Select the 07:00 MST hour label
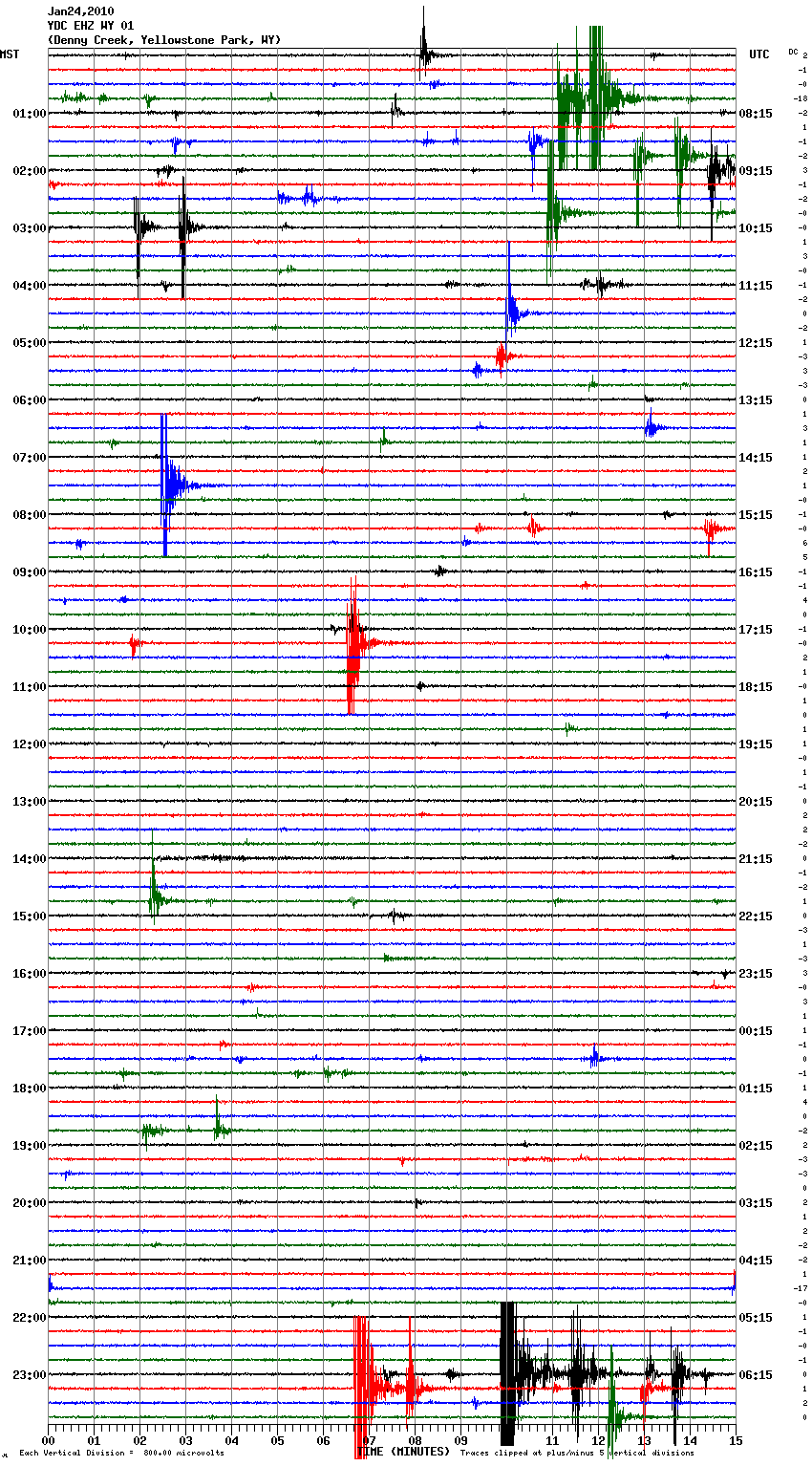This screenshot has width=812, height=1466. [x=30, y=458]
